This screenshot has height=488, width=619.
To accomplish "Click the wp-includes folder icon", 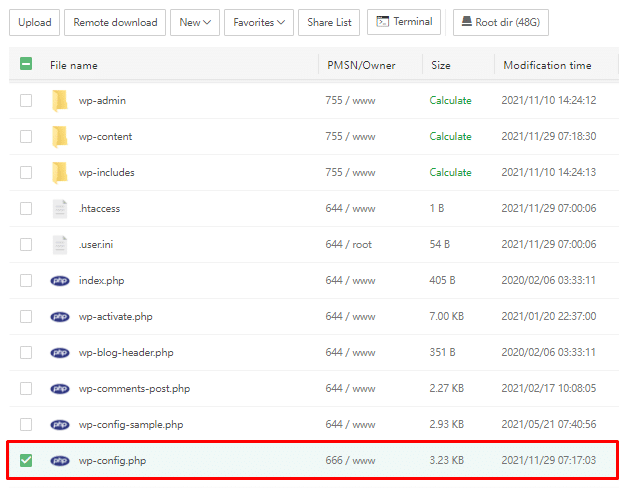I will coord(60,173).
